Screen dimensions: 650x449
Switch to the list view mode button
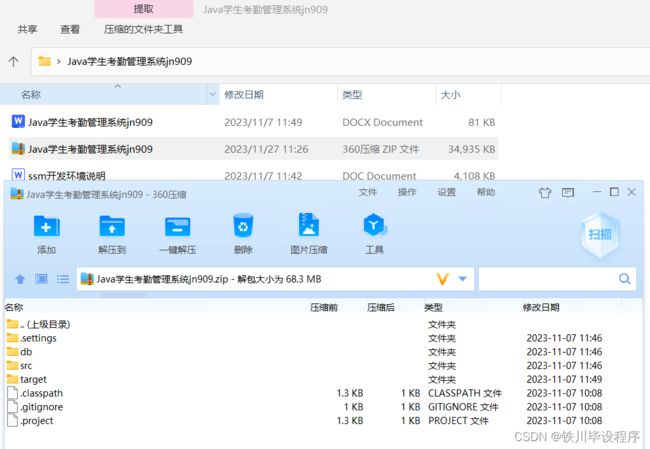[x=63, y=279]
